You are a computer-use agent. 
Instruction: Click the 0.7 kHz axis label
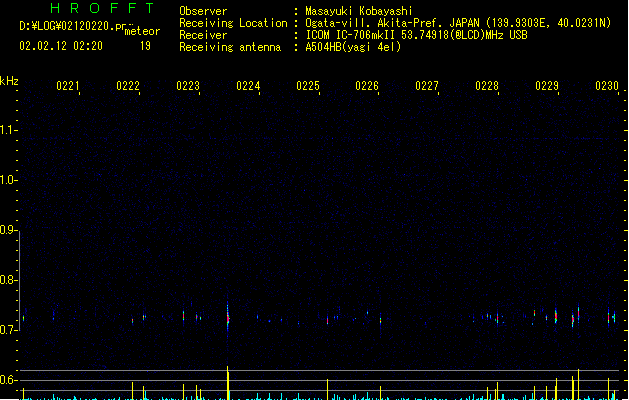coord(8,330)
